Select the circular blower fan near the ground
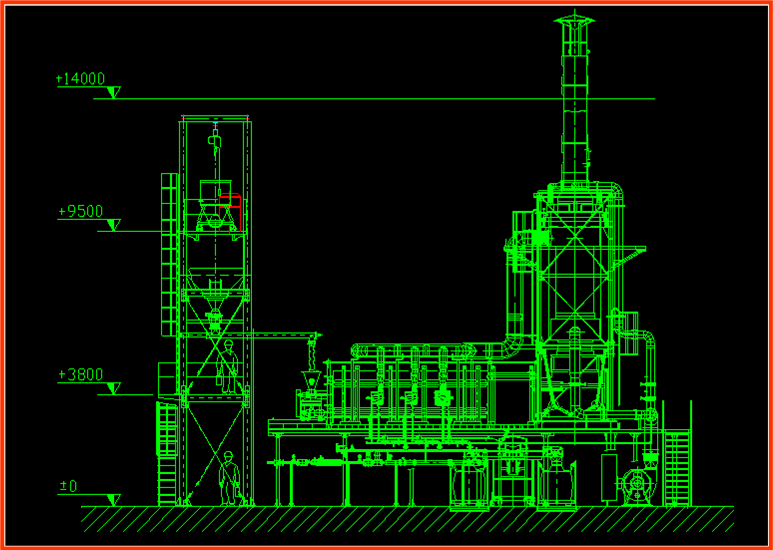Screen dimensions: 773x550 click(x=636, y=486)
